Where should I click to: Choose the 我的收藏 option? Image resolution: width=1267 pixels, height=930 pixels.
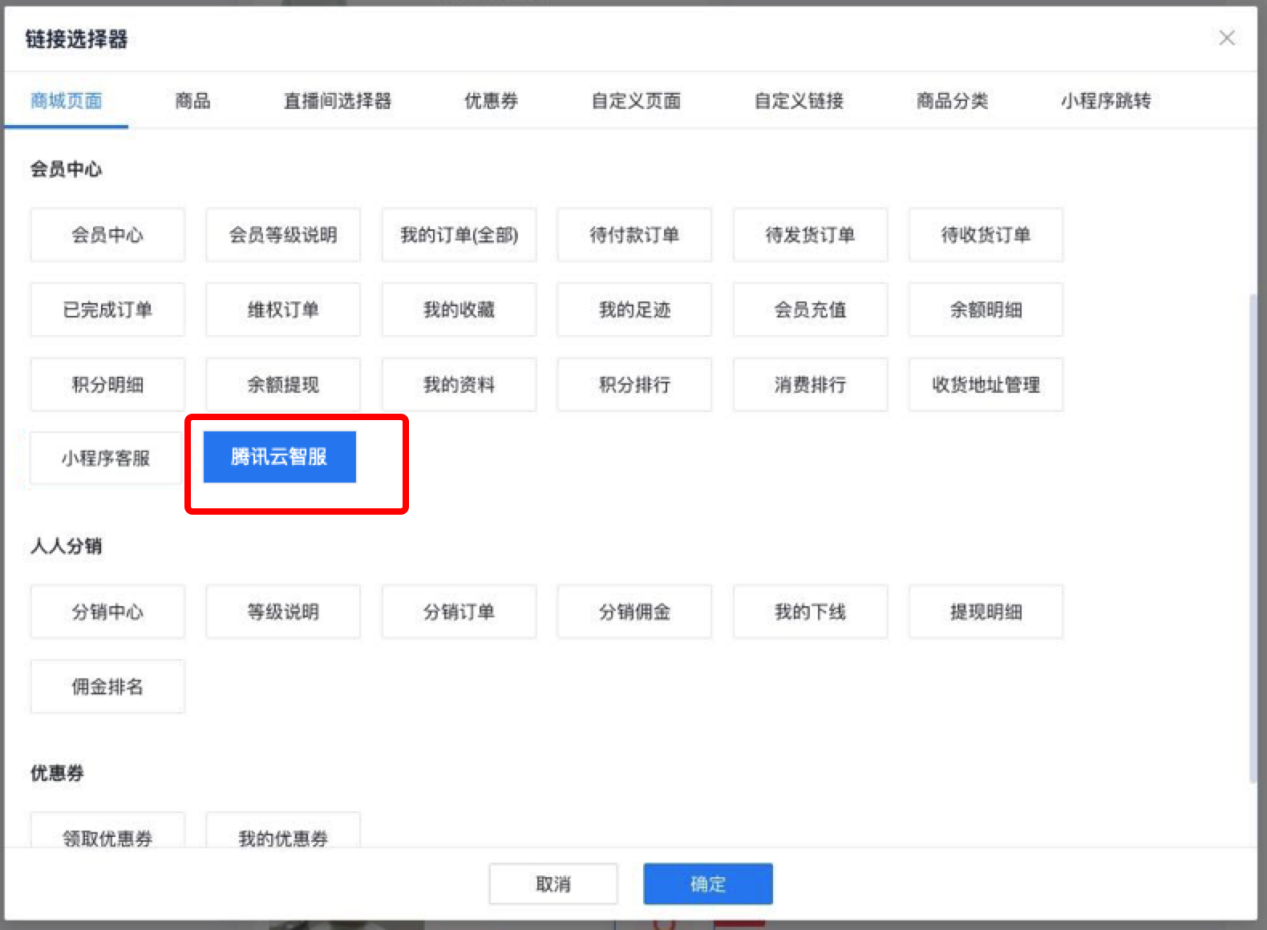(459, 310)
